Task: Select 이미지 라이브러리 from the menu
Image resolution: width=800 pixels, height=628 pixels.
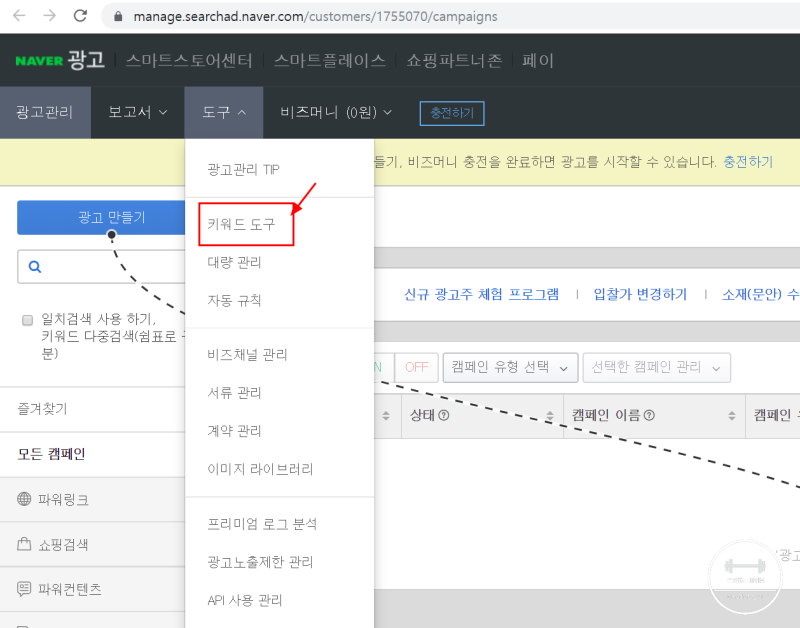Action: tap(260, 469)
